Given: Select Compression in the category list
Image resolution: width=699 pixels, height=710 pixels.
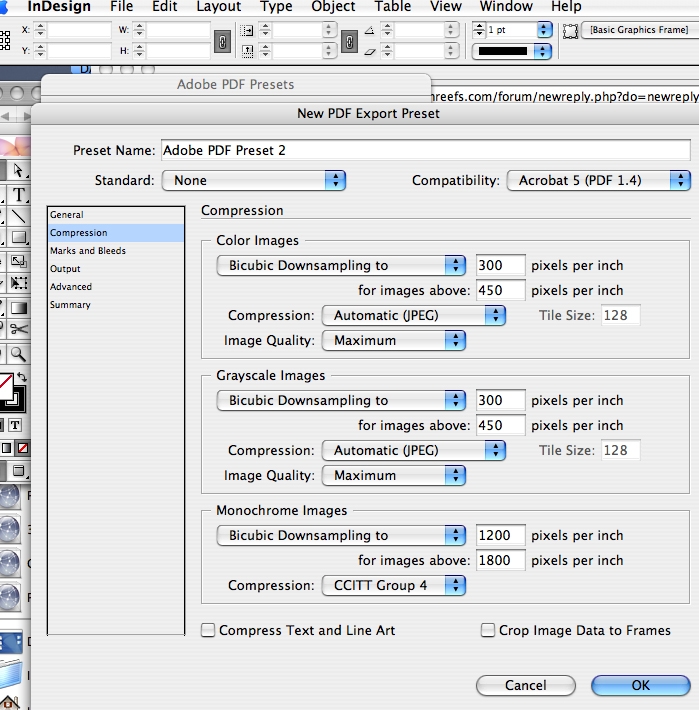Looking at the screenshot, I should pos(116,233).
